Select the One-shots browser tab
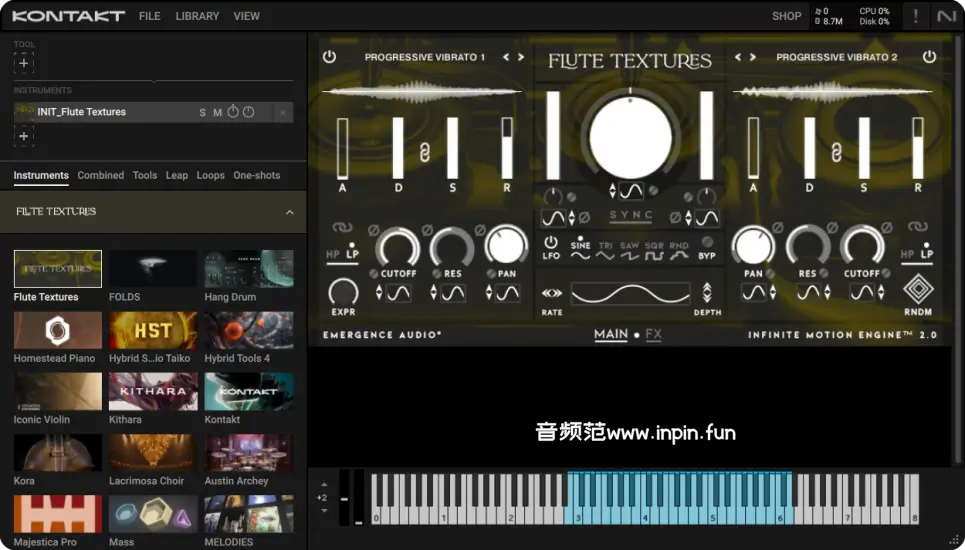 [257, 175]
